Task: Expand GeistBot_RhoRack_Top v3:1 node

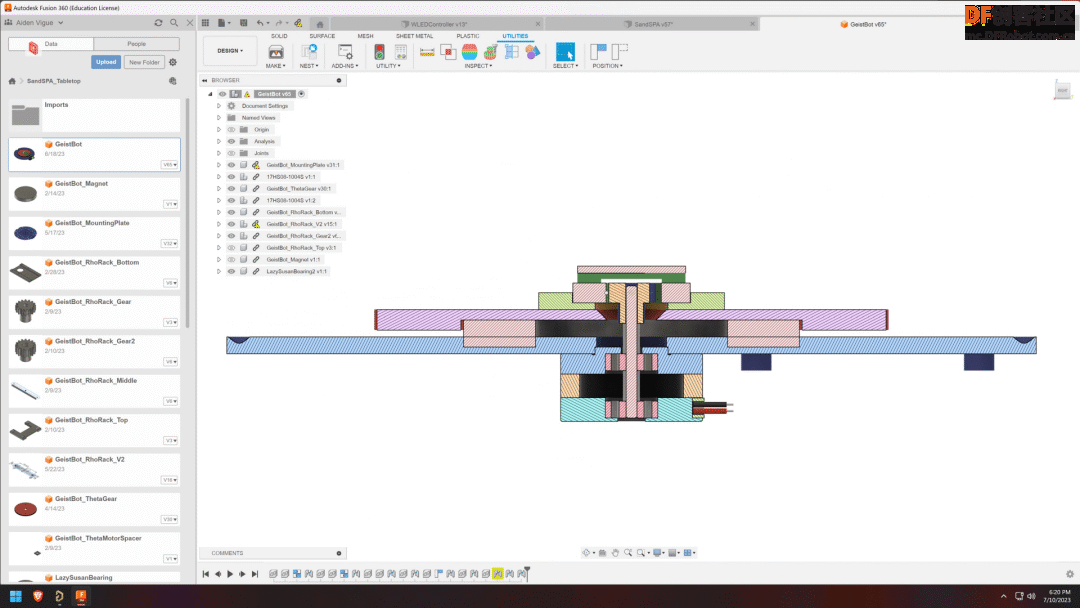Action: (219, 248)
